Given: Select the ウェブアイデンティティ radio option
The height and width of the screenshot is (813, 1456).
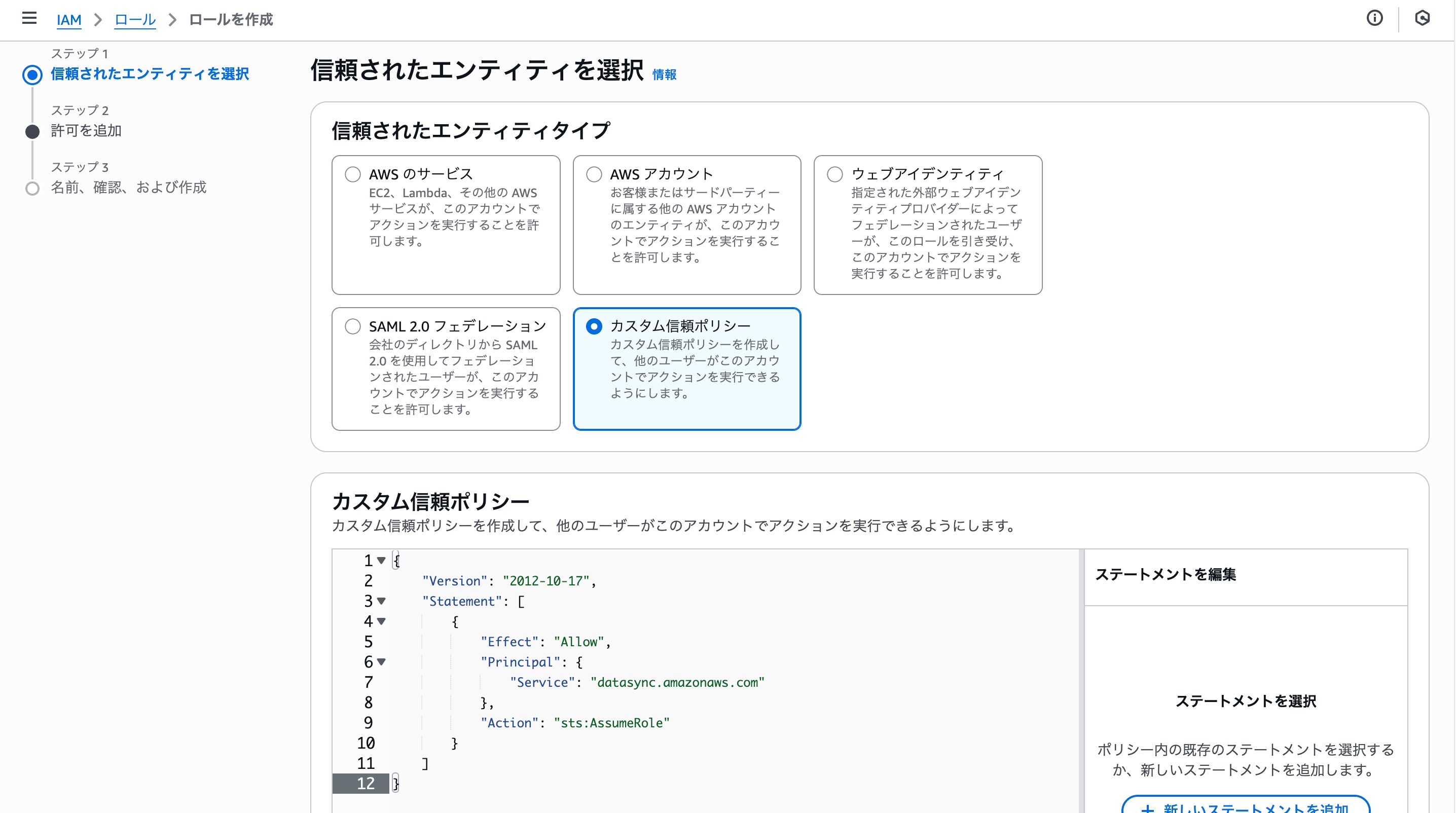Looking at the screenshot, I should click(x=835, y=174).
